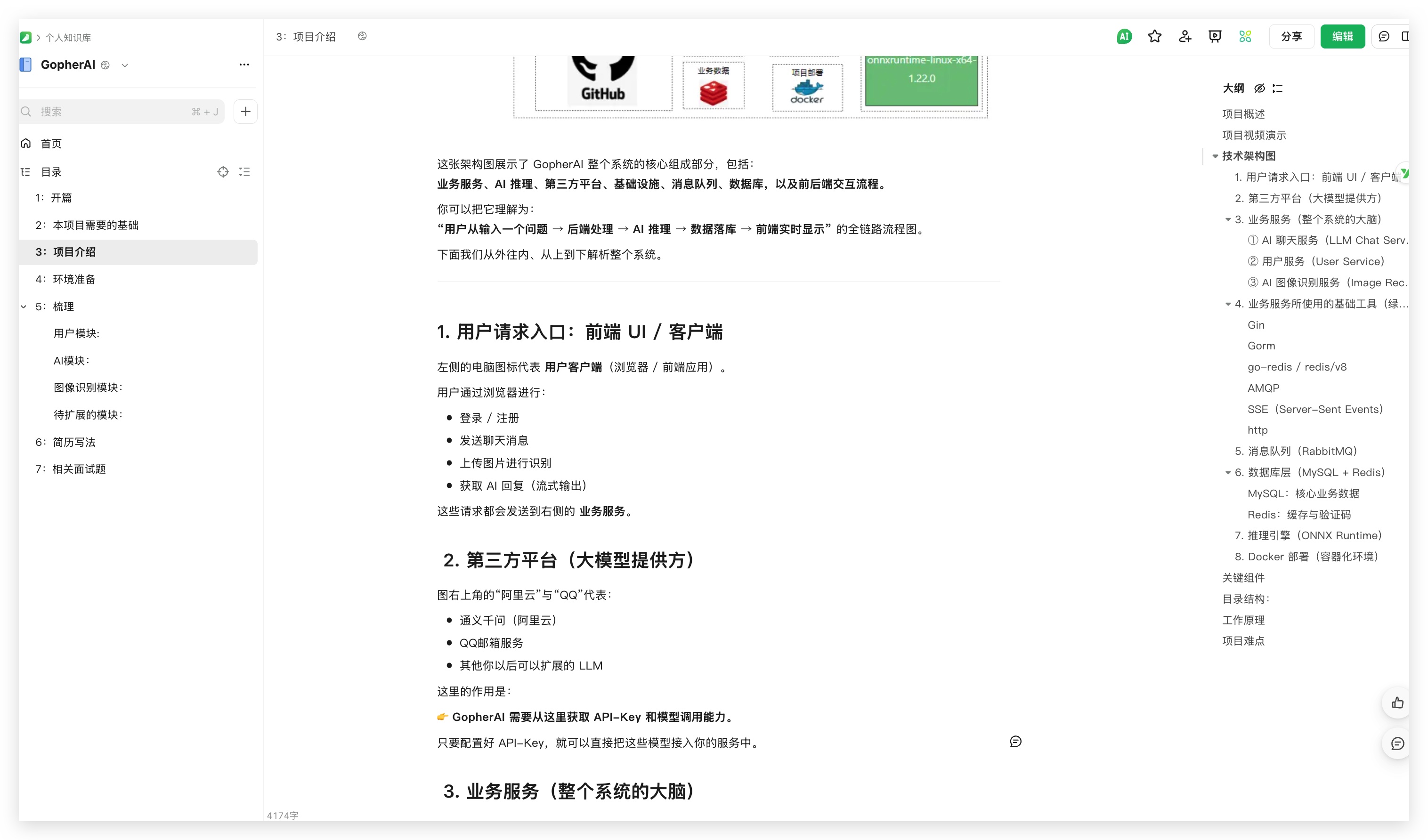
Task: Focus the 搜索 search field
Action: 114,112
